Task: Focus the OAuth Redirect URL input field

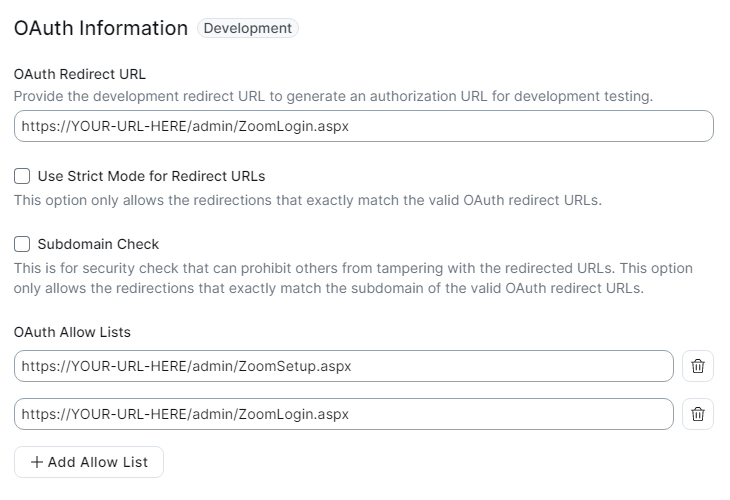Action: click(364, 126)
